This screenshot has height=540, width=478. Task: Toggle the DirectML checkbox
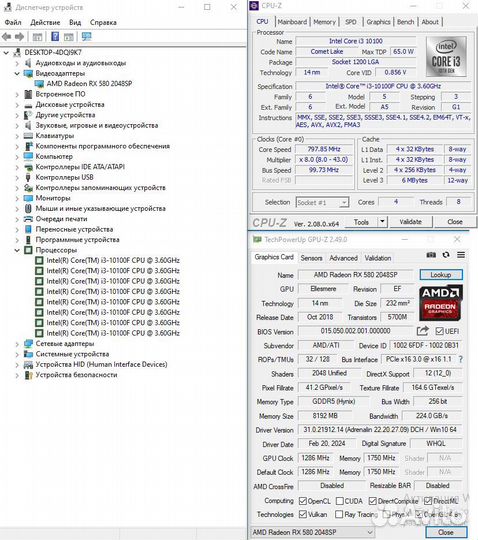428,501
